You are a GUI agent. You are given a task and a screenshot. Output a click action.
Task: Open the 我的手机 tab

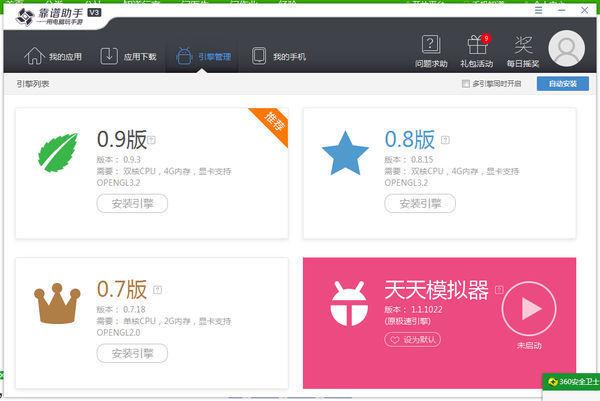coord(279,56)
